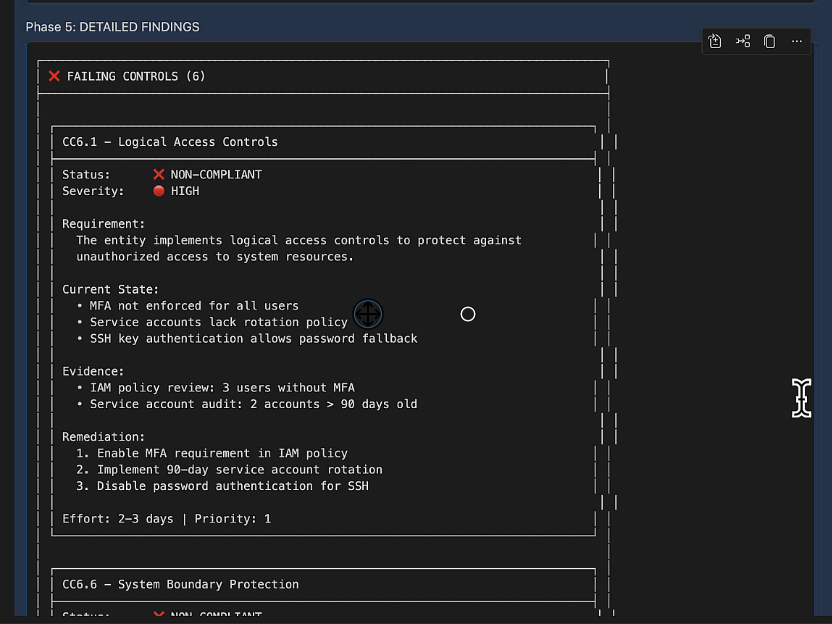832x624 pixels.
Task: Open the more actions ellipsis menu
Action: point(797,41)
